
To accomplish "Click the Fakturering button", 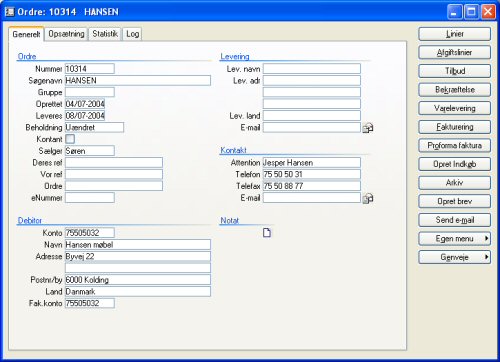I will pos(455,127).
